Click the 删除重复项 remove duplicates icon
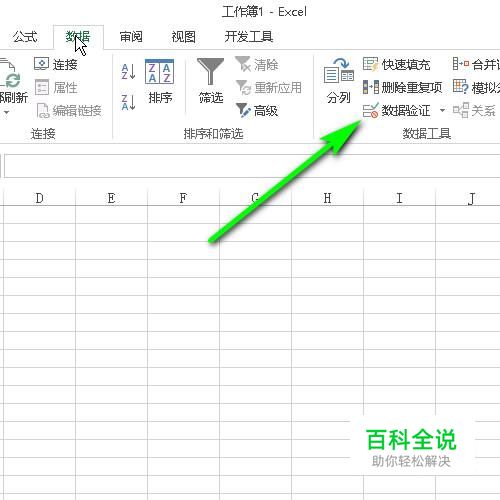 point(371,87)
